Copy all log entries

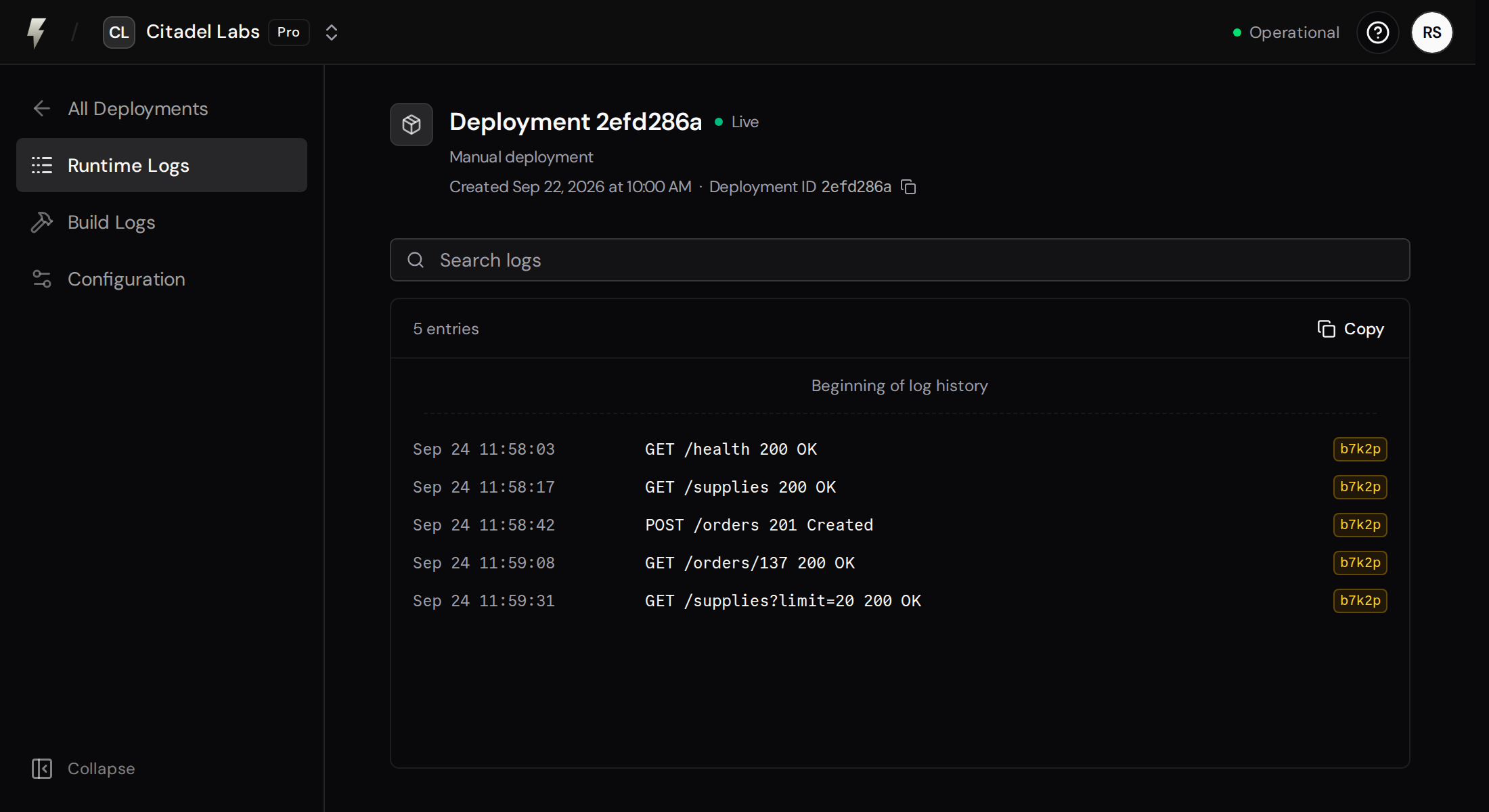pyautogui.click(x=1350, y=329)
